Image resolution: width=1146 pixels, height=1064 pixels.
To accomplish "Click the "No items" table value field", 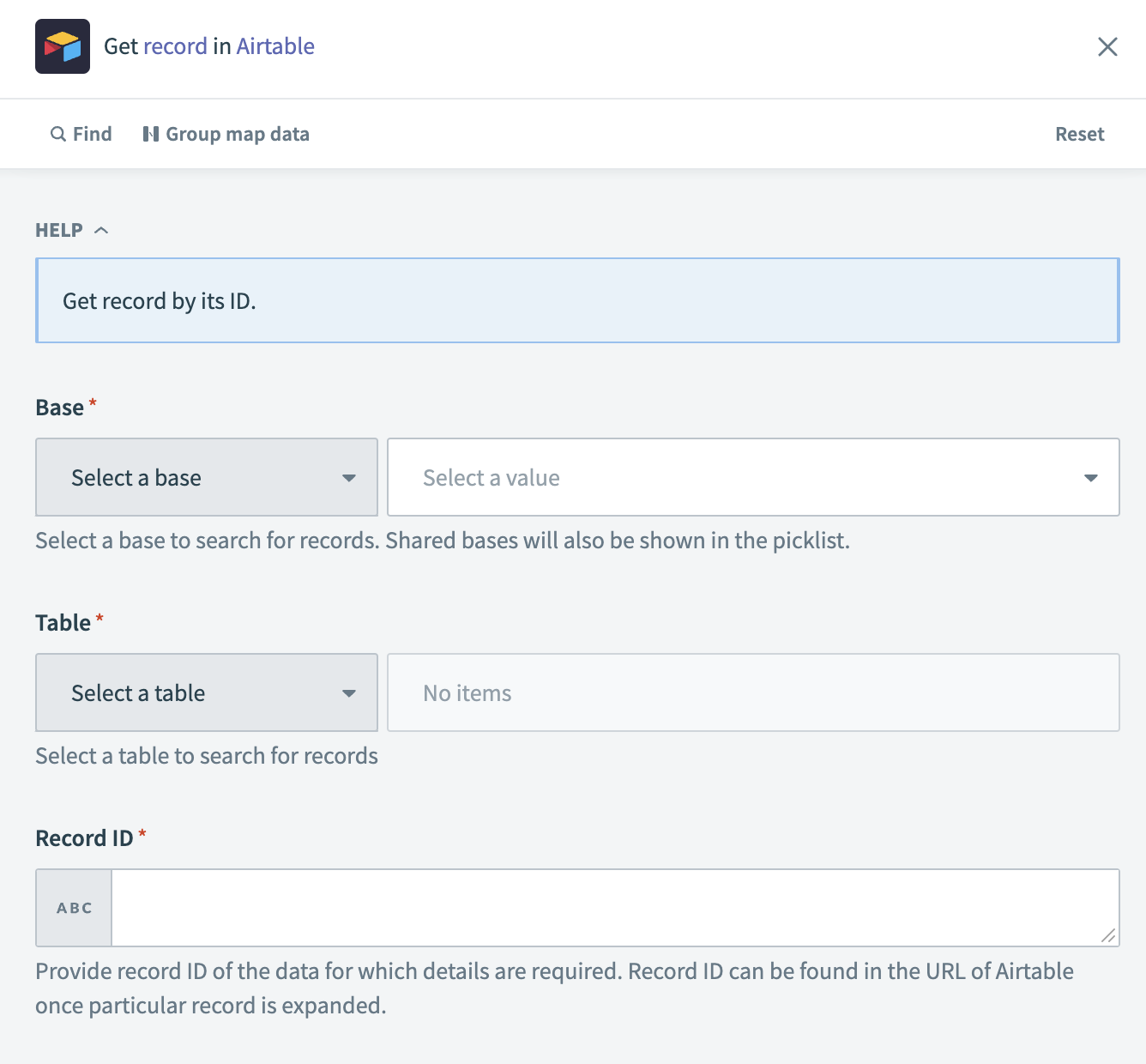I will pos(752,693).
